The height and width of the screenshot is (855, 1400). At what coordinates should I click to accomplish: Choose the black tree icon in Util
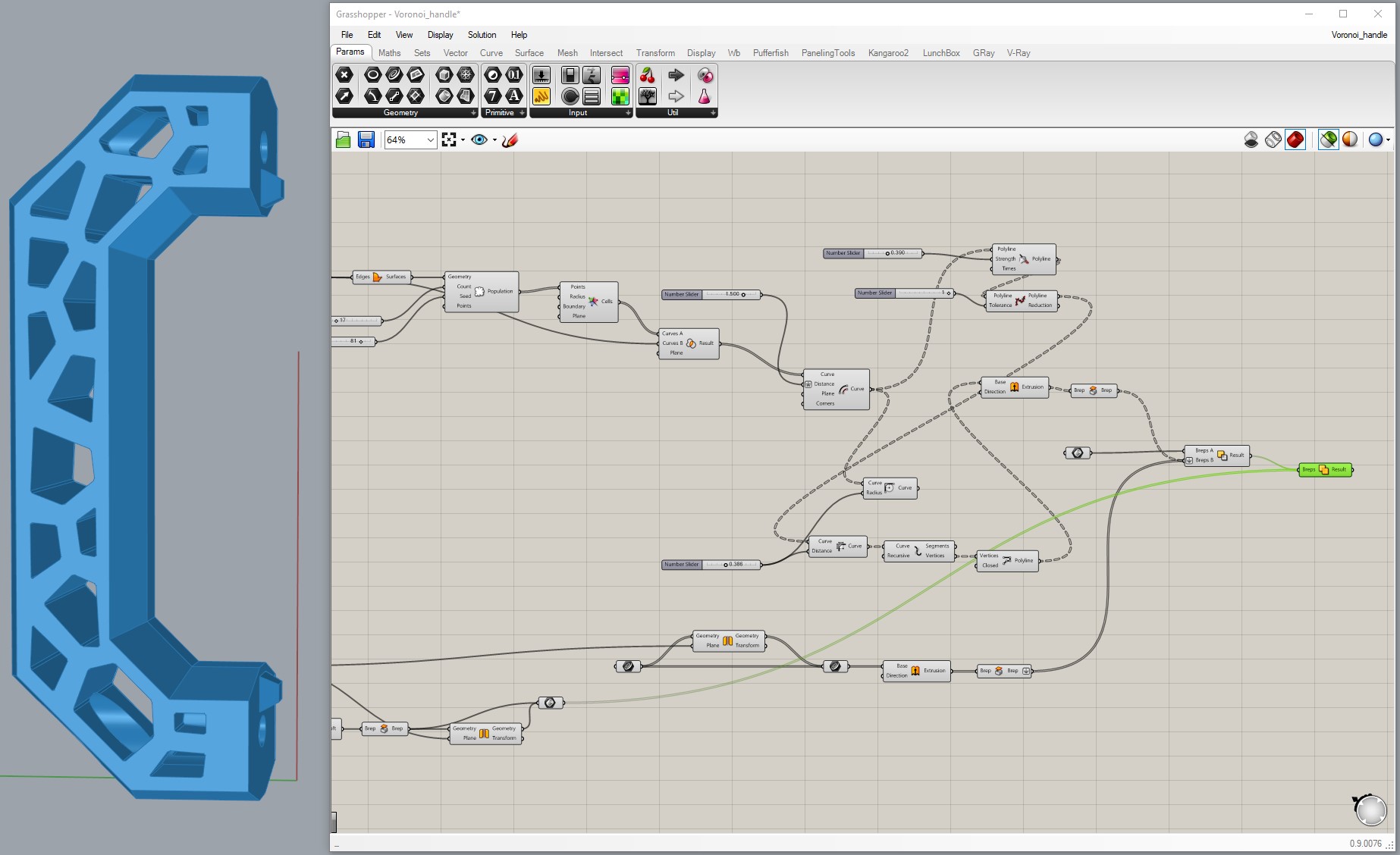[648, 96]
